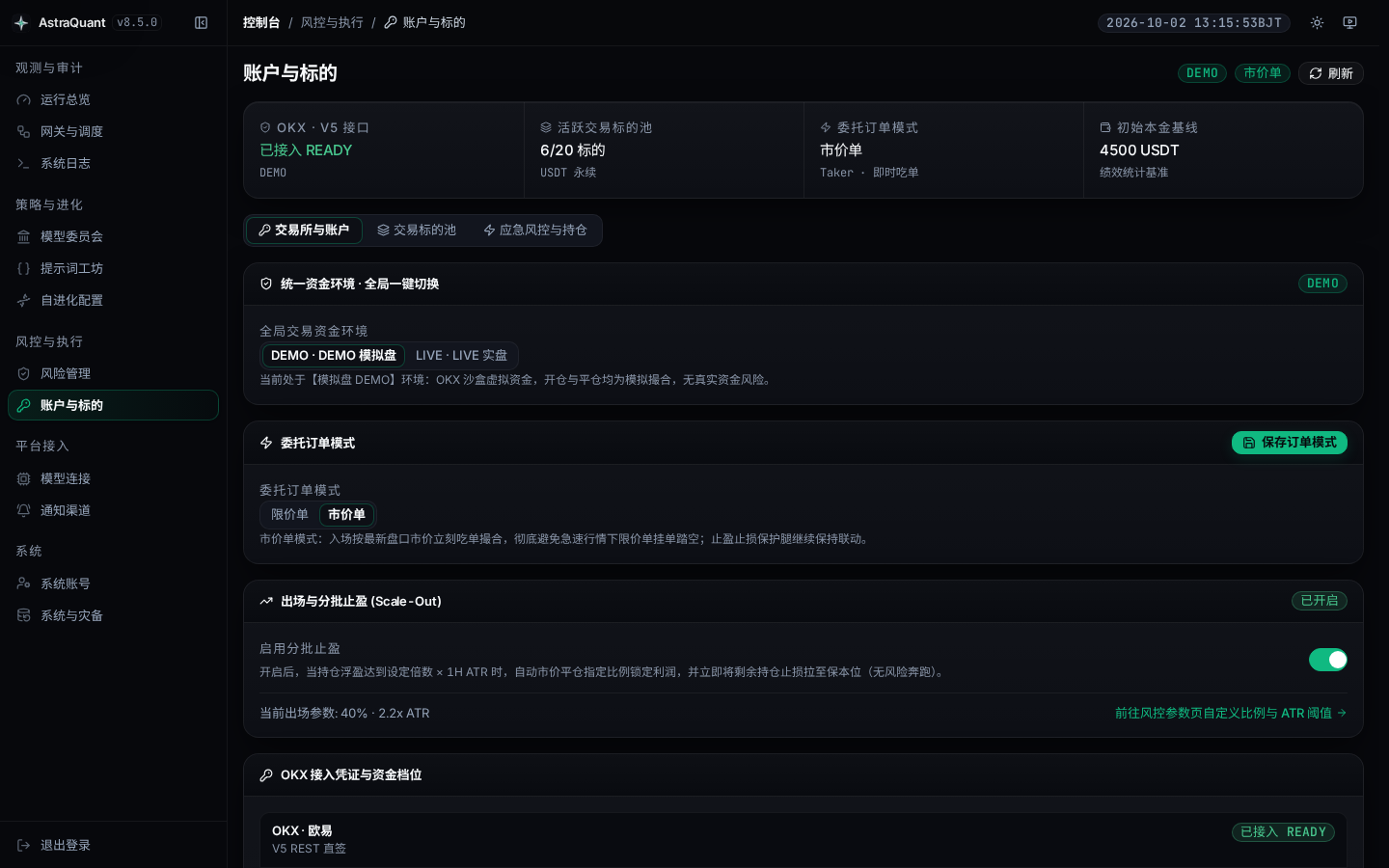This screenshot has height=868, width=1389.
Task: Select 账户与标的 in sidebar
Action: click(113, 405)
